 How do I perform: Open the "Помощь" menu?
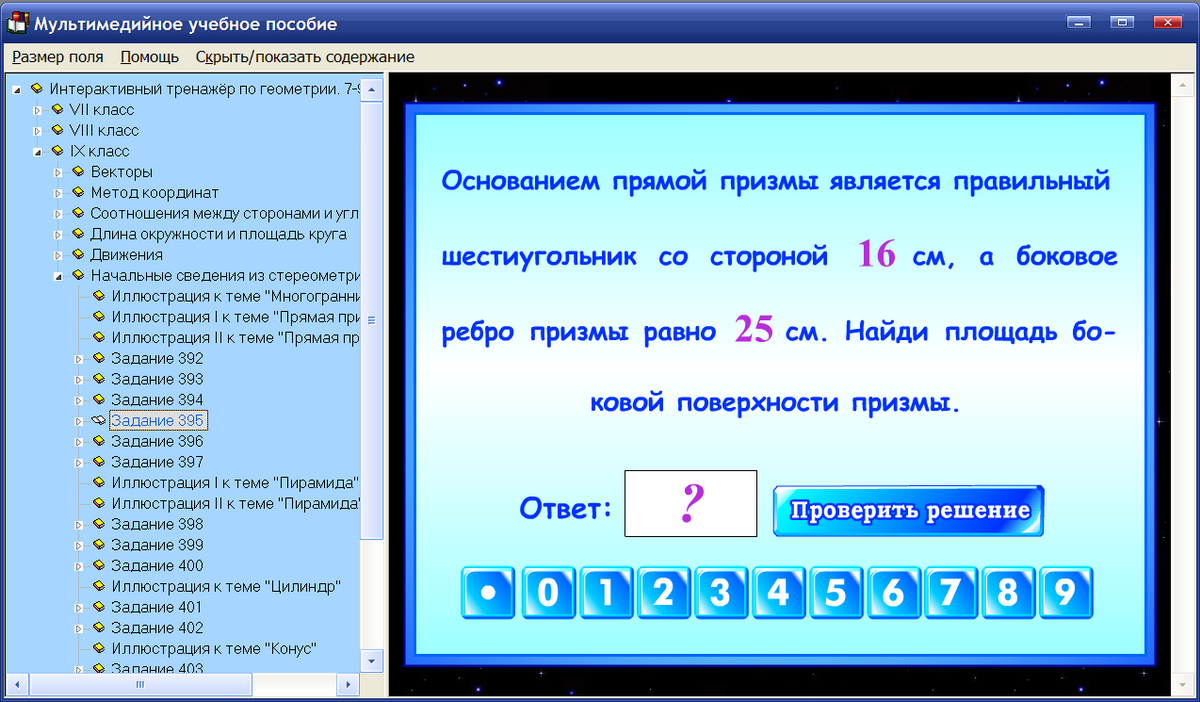[148, 57]
